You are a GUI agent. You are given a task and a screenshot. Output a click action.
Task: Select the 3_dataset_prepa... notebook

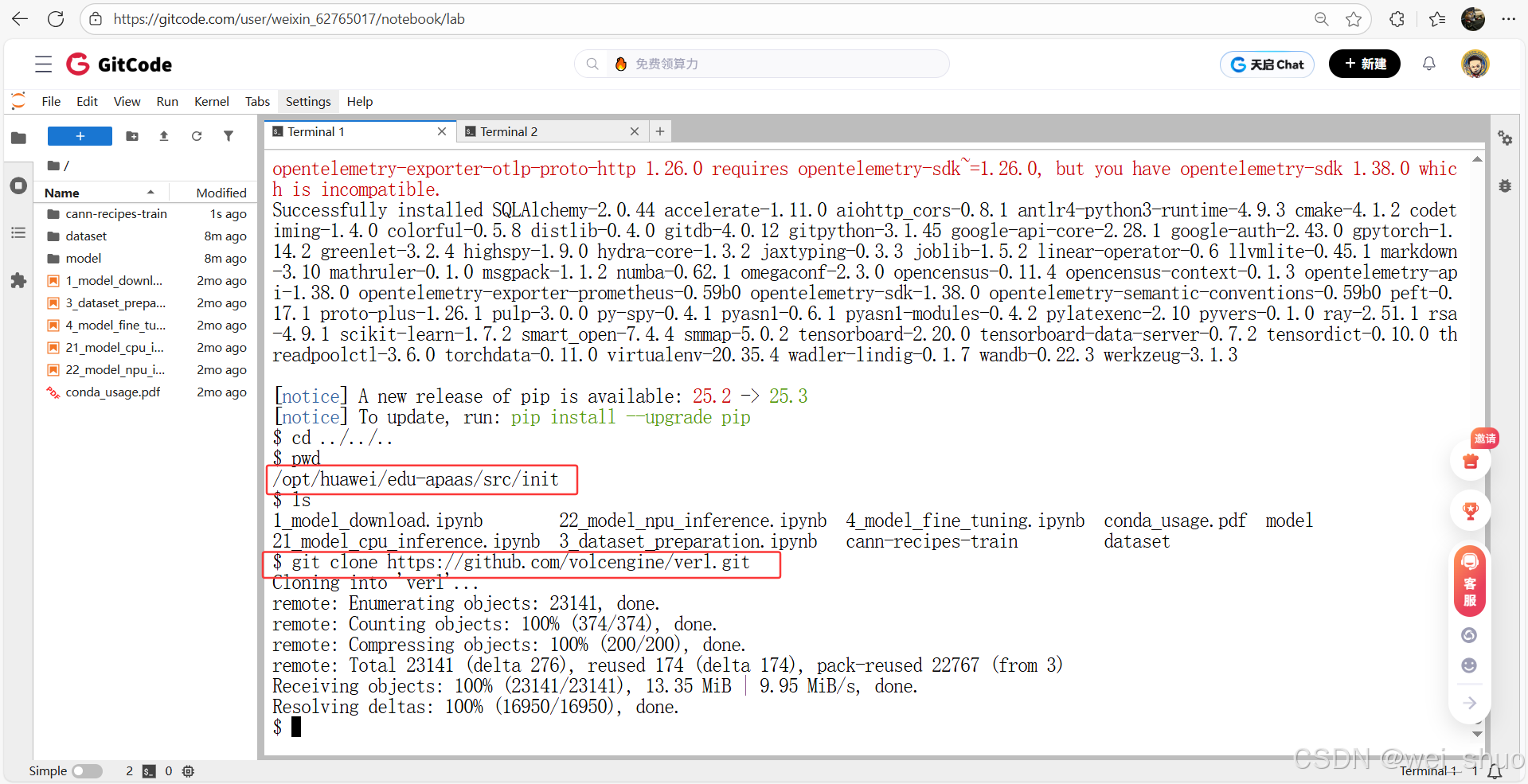[147, 303]
